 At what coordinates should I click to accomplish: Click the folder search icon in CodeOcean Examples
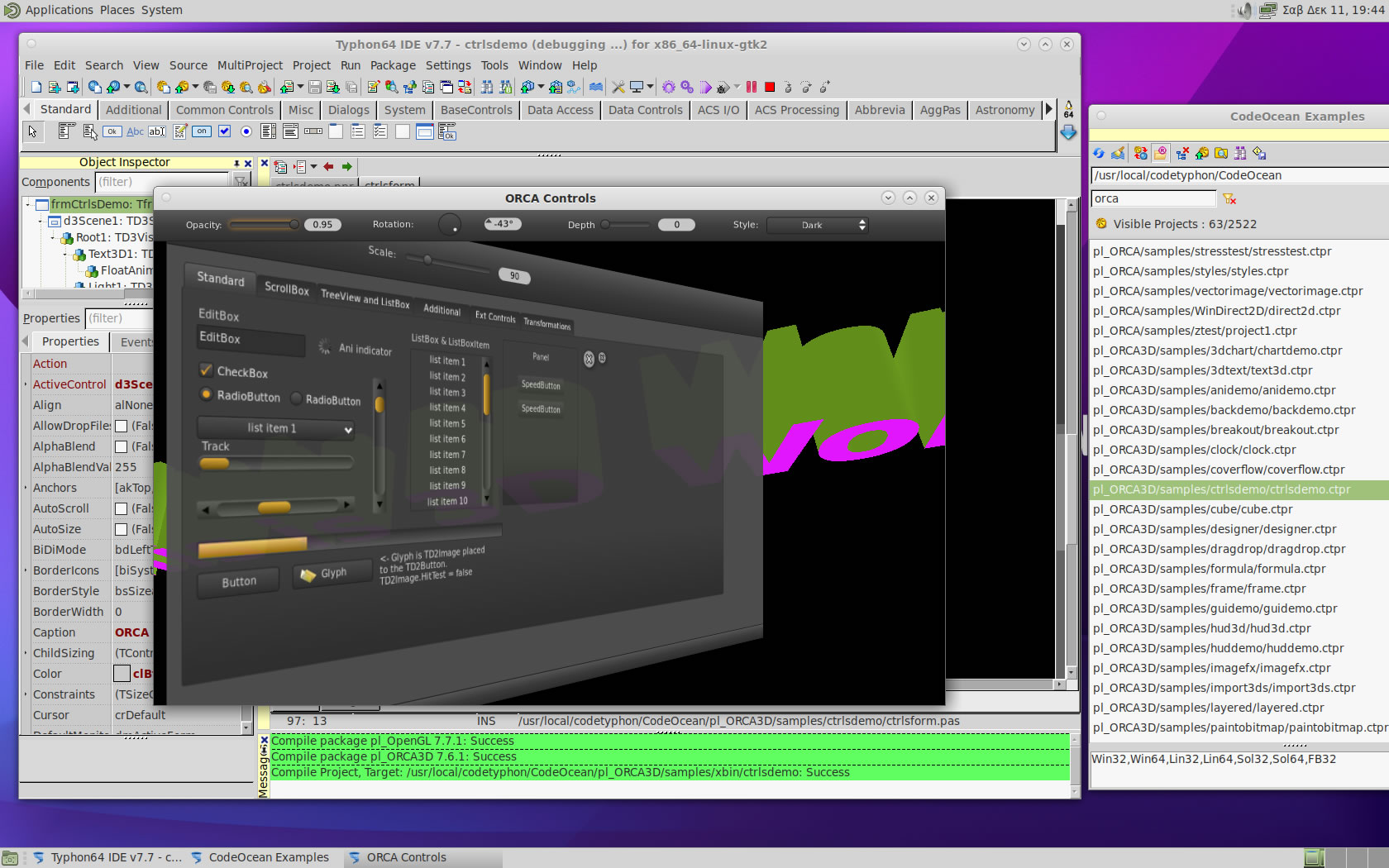[x=1221, y=153]
